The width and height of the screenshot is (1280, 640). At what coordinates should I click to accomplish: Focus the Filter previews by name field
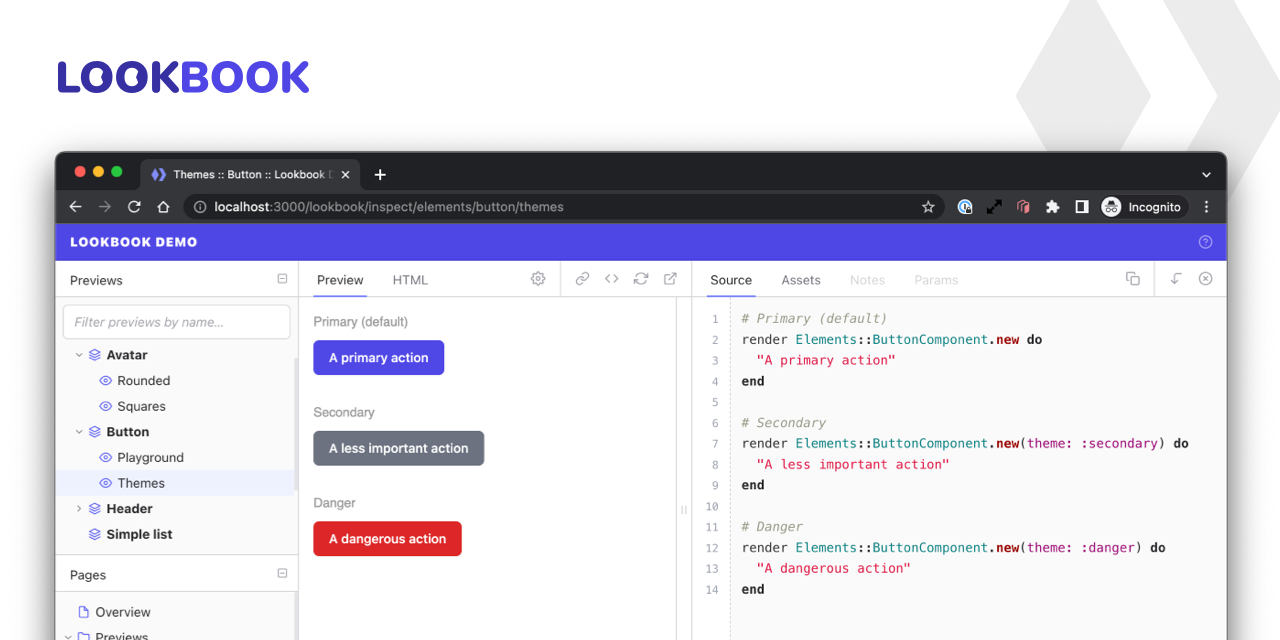point(176,322)
